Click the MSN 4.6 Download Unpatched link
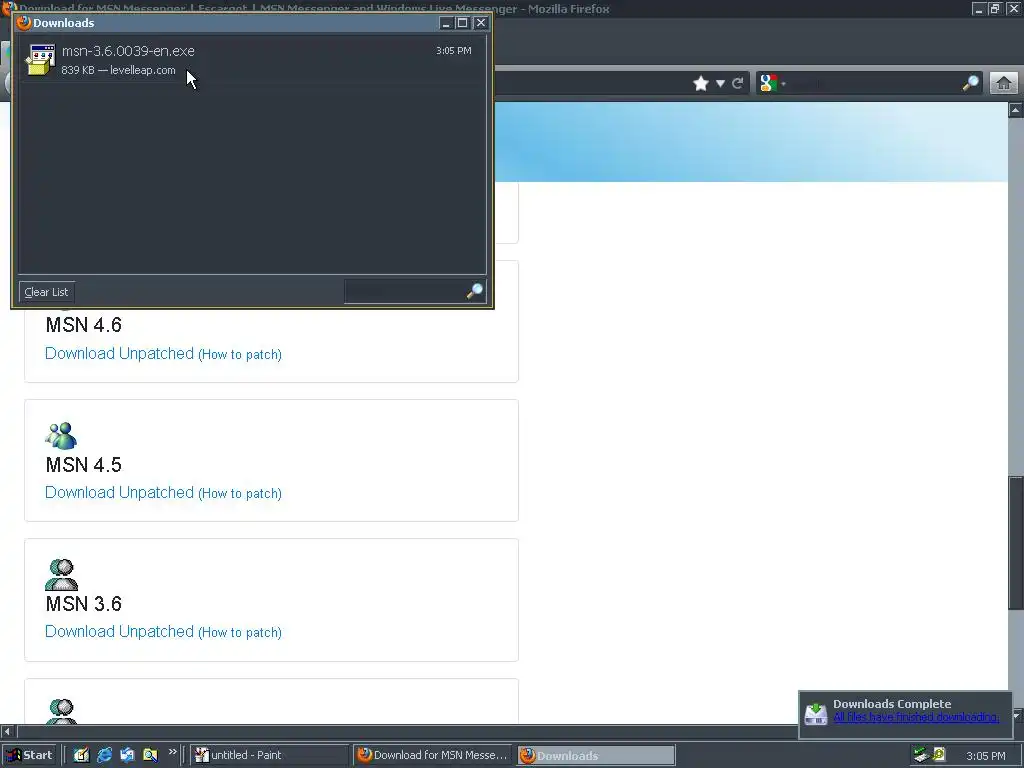1024x768 pixels. [120, 353]
